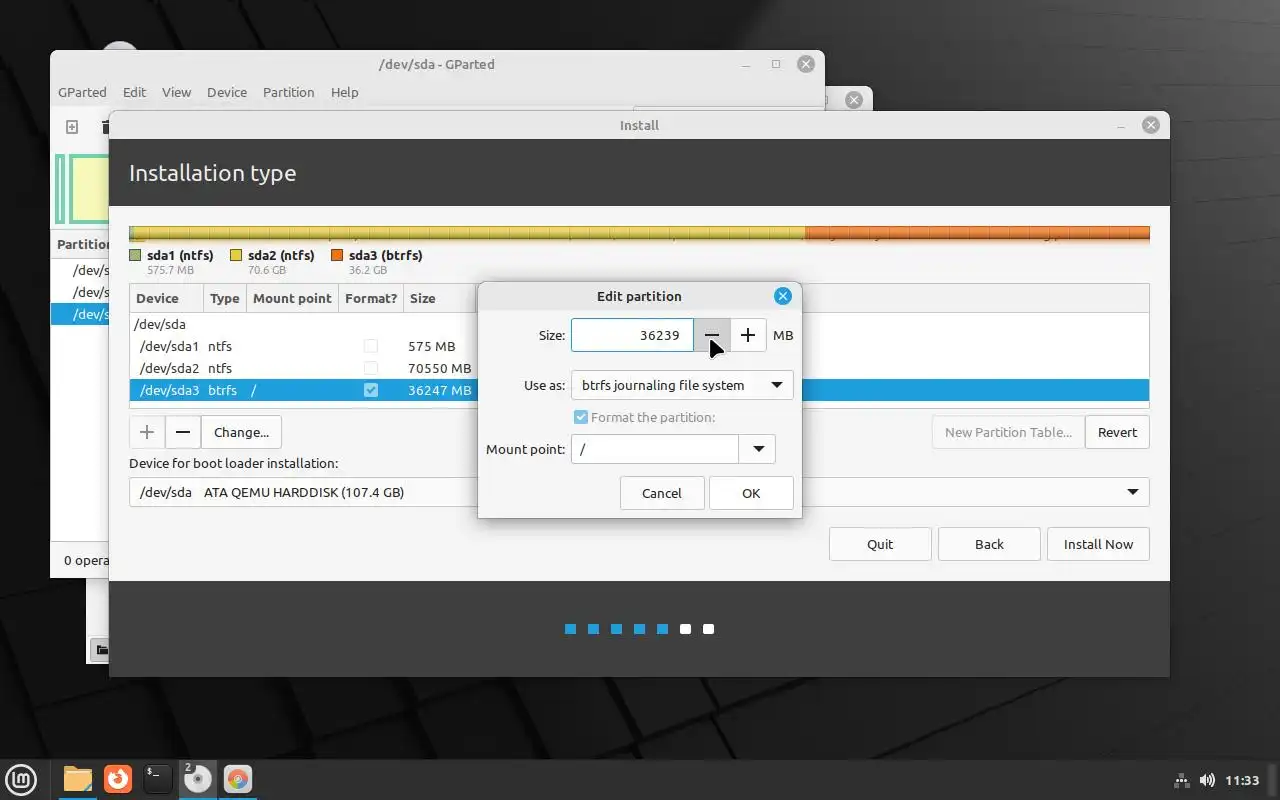Decrease partition size with minus stepper

tap(712, 335)
